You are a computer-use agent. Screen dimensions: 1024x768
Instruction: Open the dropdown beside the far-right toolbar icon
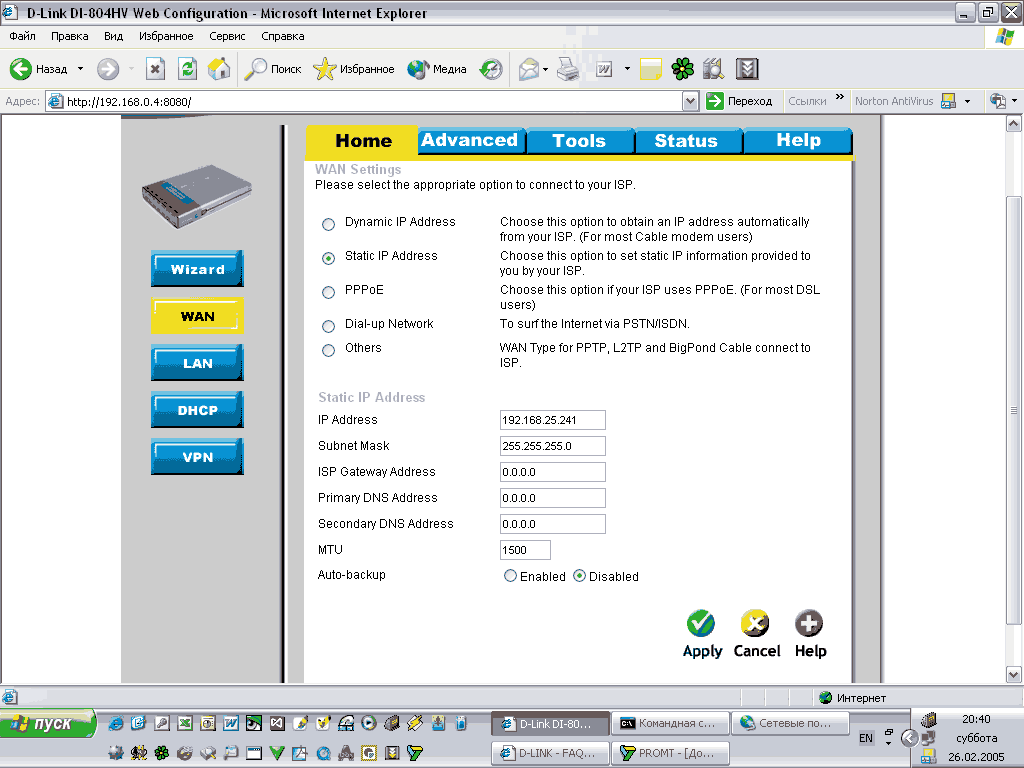pyautogui.click(x=1014, y=101)
